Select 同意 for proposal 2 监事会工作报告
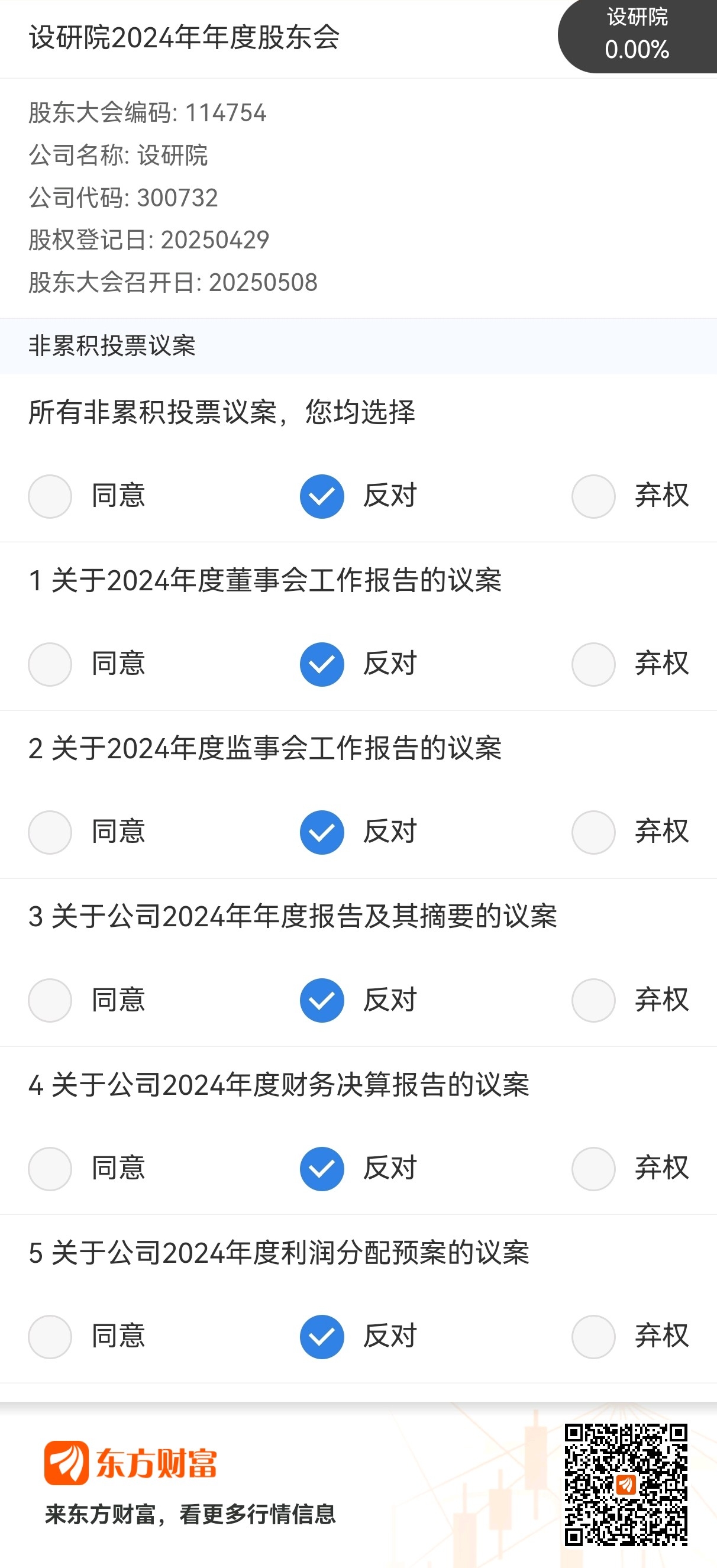Viewport: 717px width, 1568px height. point(50,832)
